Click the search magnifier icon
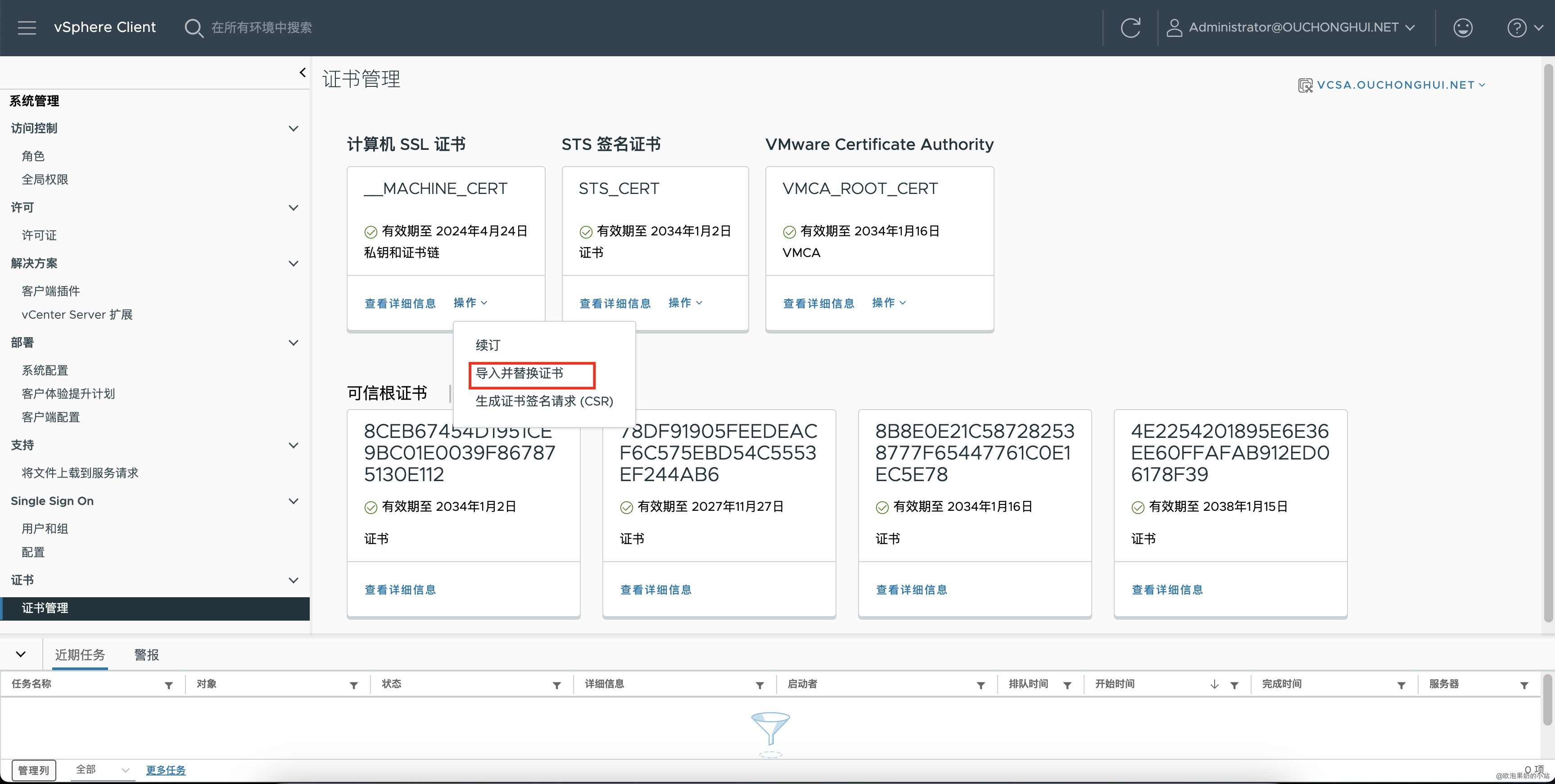 [x=193, y=28]
